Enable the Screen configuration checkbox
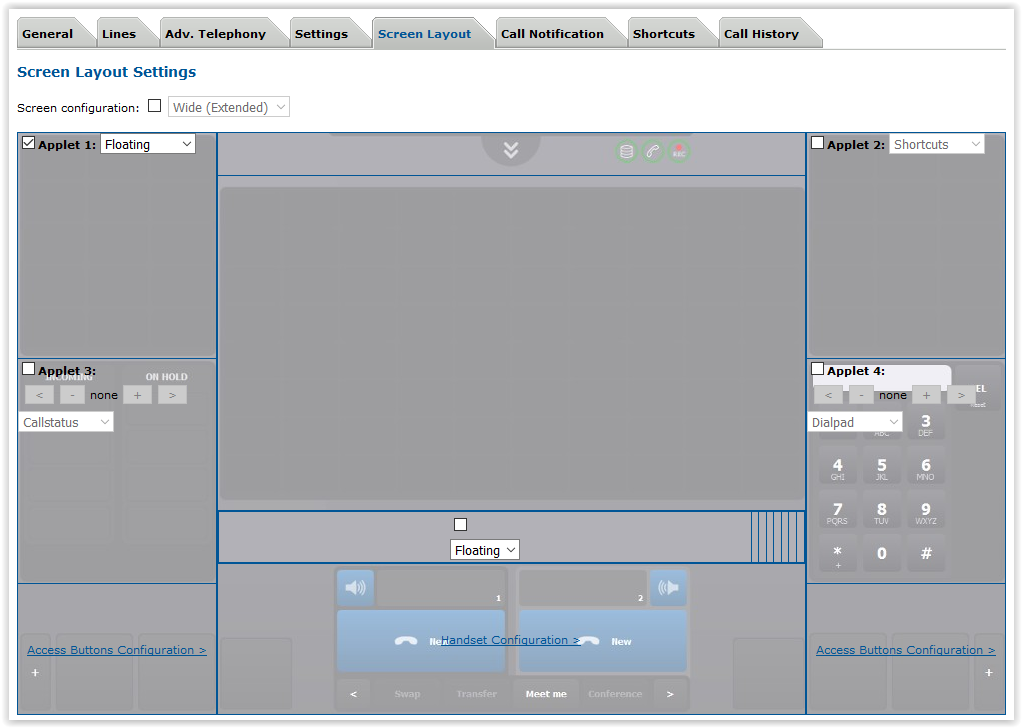Image resolution: width=1022 pixels, height=728 pixels. point(154,106)
